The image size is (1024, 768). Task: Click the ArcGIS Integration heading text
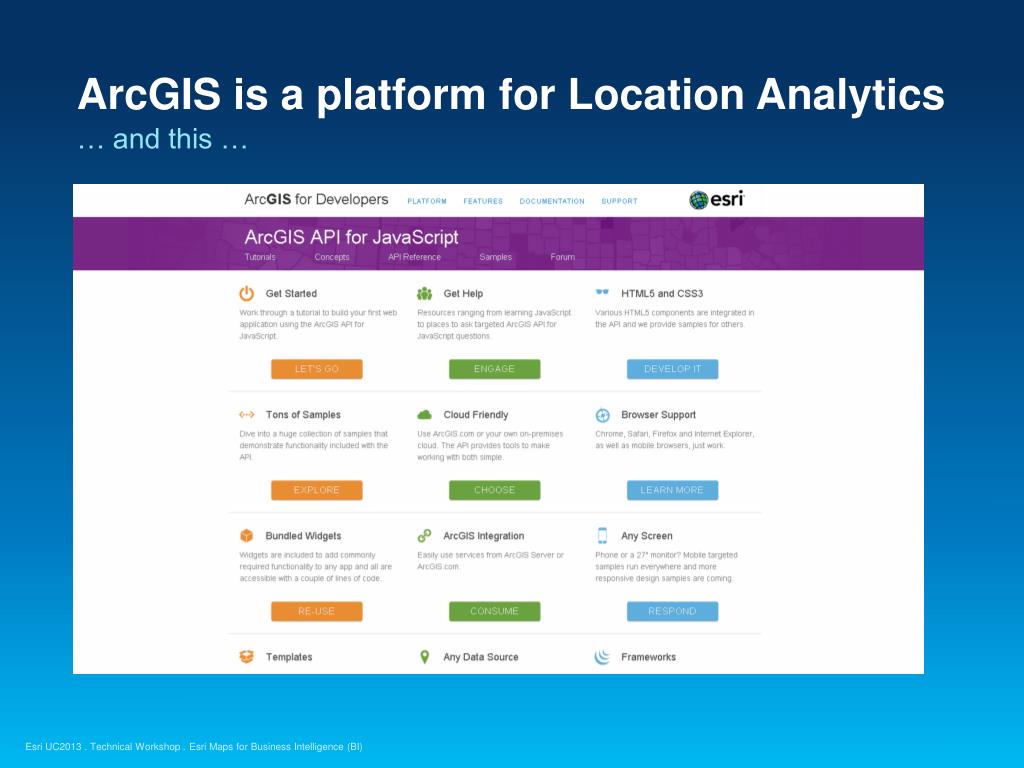point(484,536)
